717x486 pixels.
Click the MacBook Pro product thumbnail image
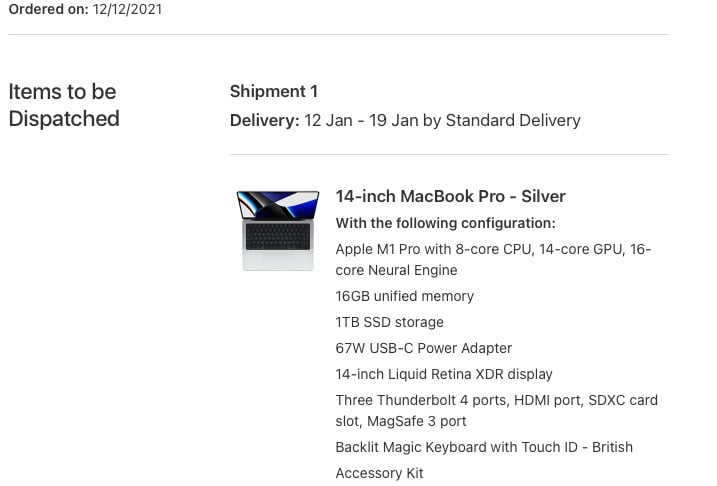(x=278, y=230)
